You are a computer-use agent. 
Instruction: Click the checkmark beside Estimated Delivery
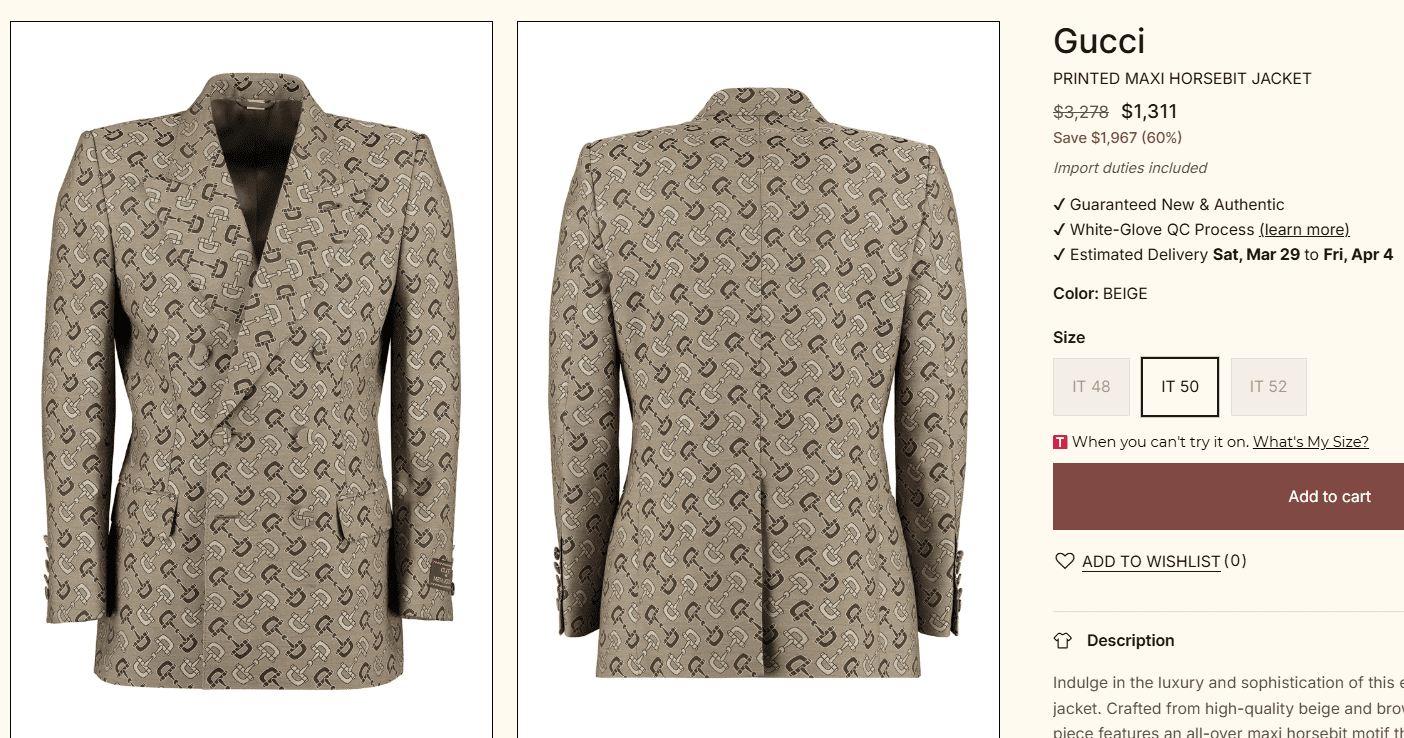point(1059,254)
